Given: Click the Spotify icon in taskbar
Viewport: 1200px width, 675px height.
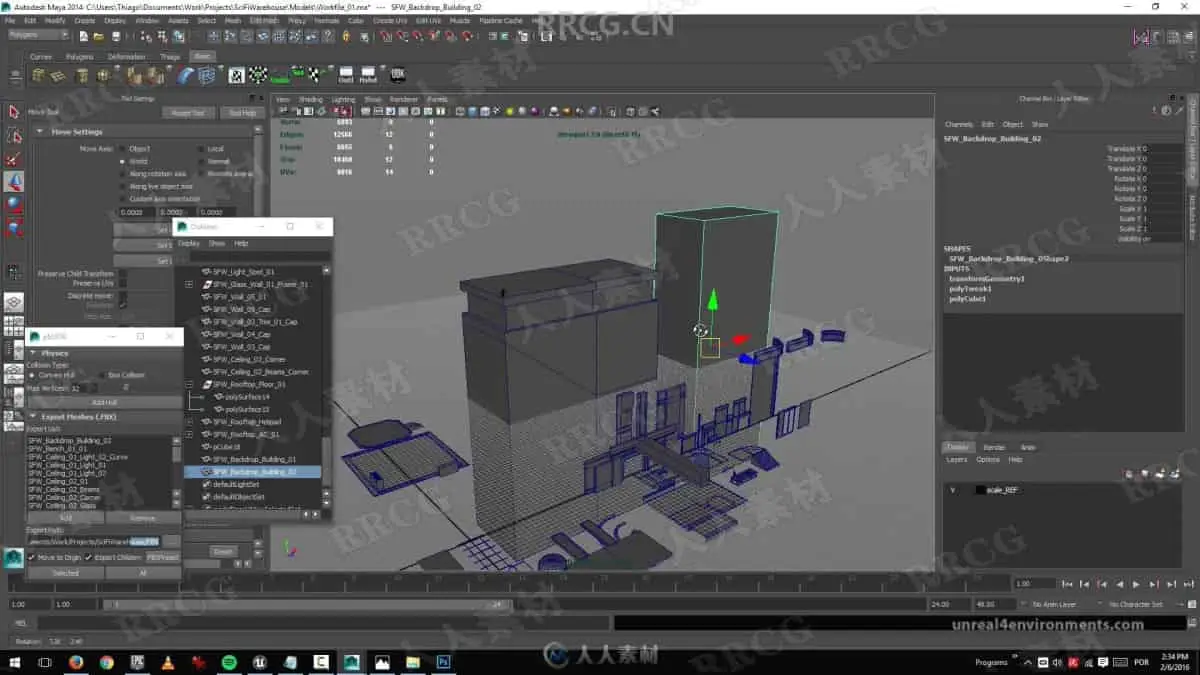Looking at the screenshot, I should point(228,662).
